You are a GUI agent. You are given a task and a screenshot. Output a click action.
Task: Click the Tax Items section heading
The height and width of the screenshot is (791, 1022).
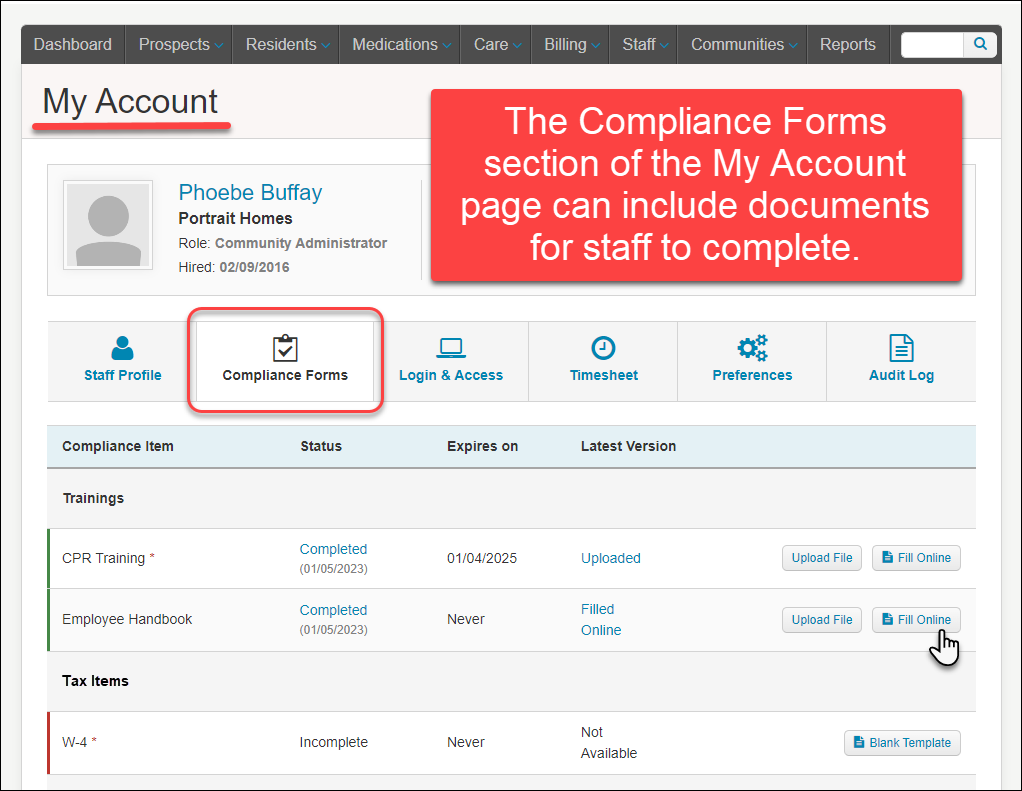(95, 681)
